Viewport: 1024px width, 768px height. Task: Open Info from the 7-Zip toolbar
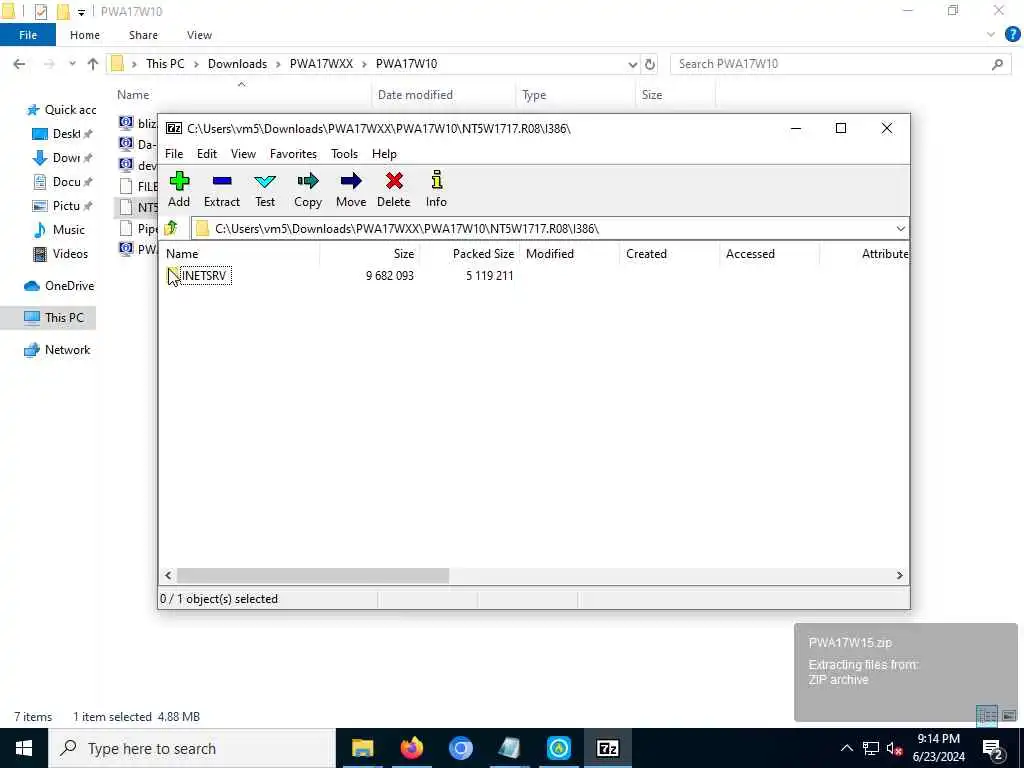point(436,189)
